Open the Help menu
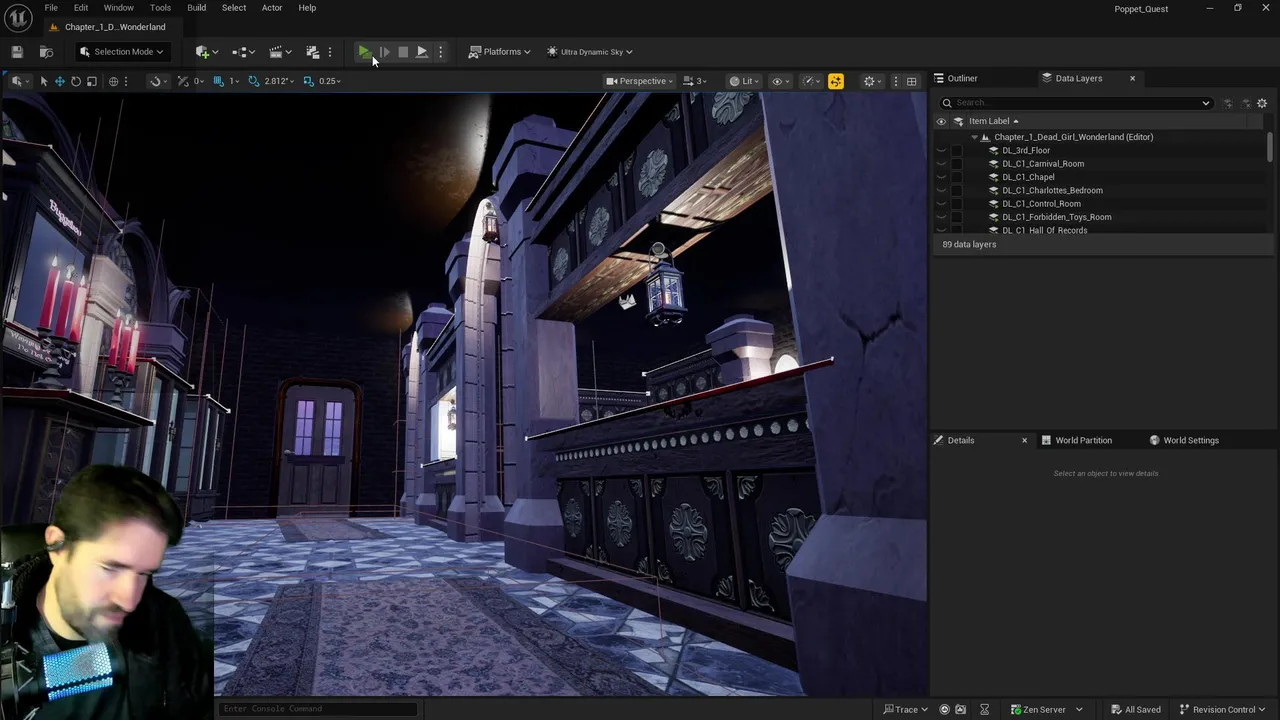 [x=307, y=8]
